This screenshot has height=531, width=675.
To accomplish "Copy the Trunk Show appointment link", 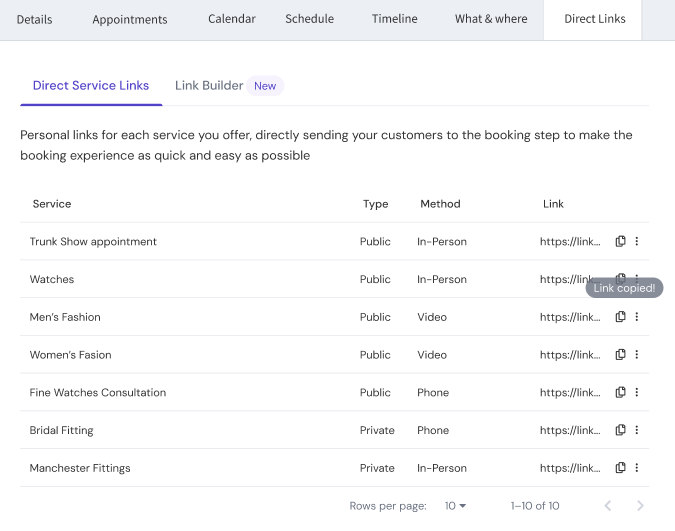I will tap(620, 241).
